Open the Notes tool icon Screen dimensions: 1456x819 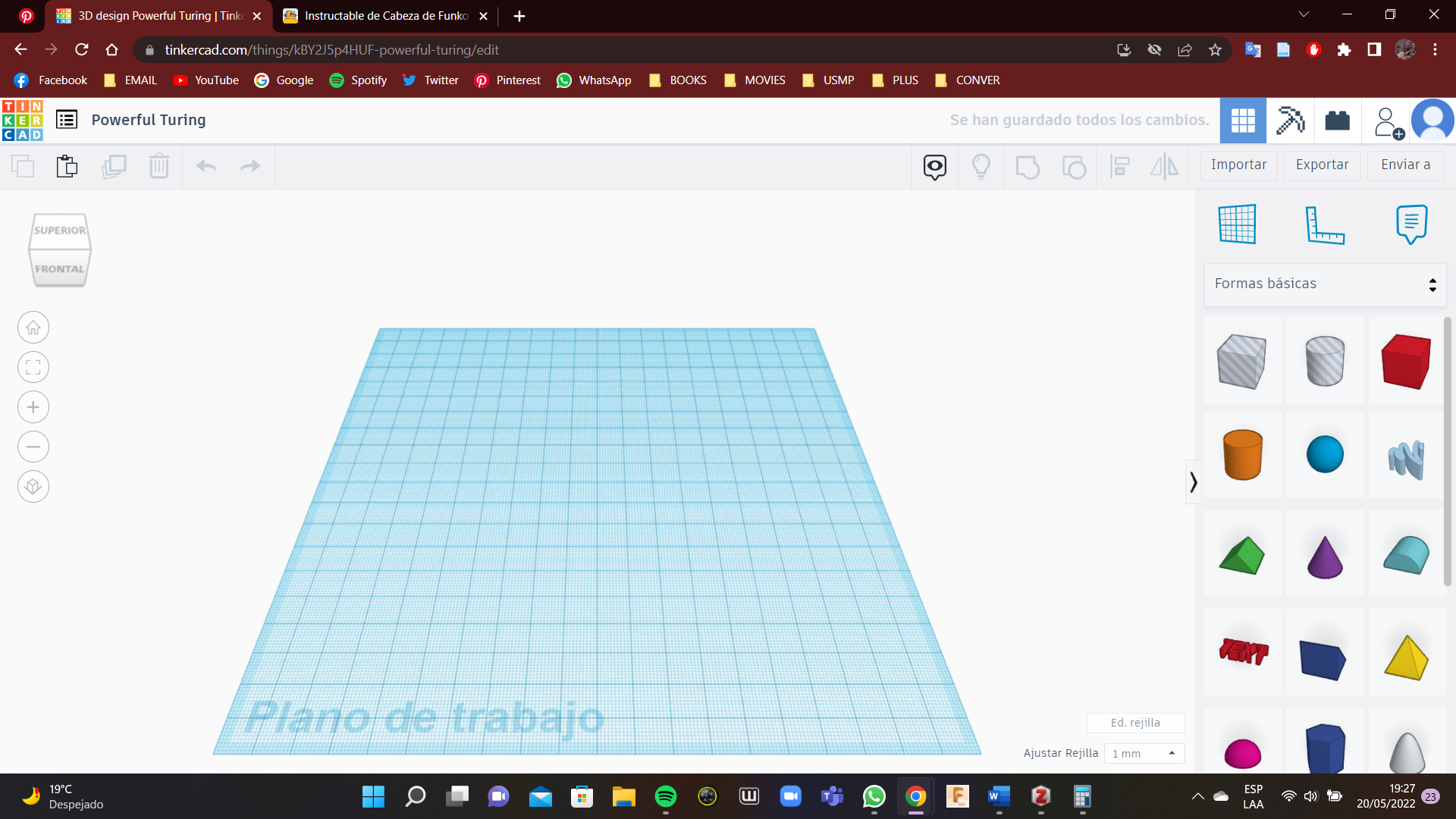[1411, 224]
